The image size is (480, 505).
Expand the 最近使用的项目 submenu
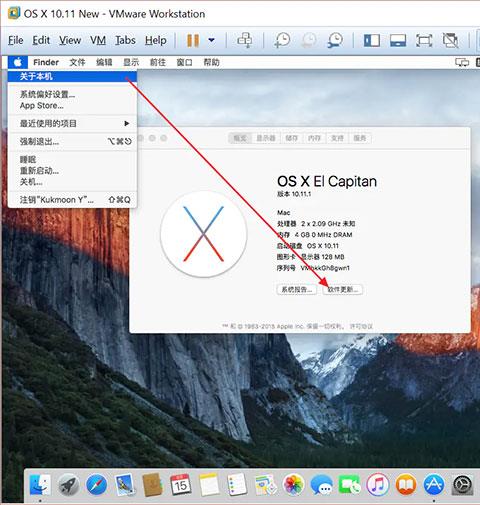point(72,124)
